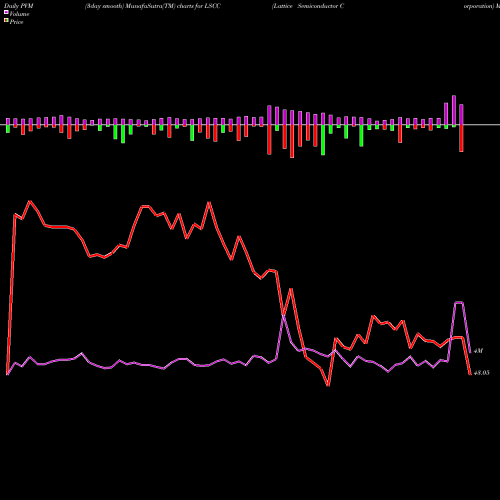This screenshot has width=500, height=500.
Task: Click the red-green Price legend swatch
Action: [6, 20]
